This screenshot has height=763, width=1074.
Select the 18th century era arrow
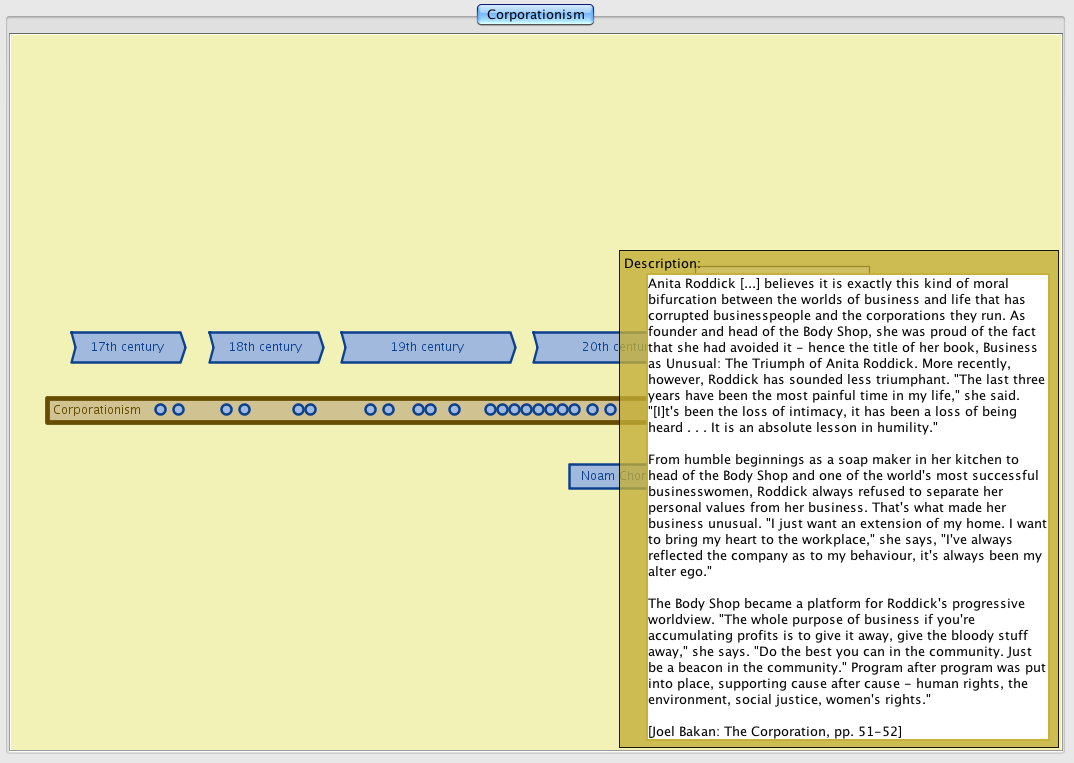[266, 347]
